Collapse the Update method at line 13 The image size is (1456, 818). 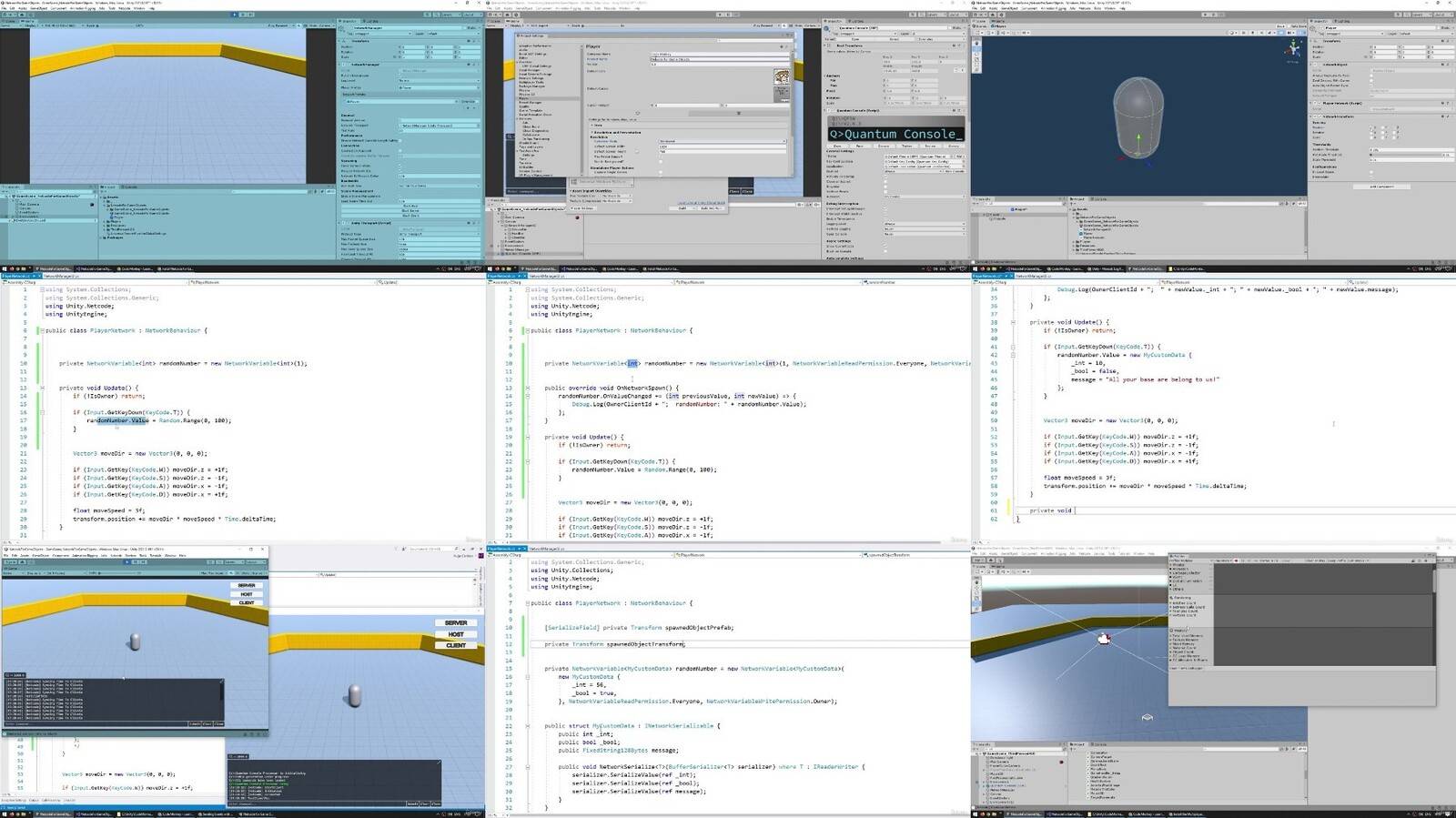[x=42, y=388]
